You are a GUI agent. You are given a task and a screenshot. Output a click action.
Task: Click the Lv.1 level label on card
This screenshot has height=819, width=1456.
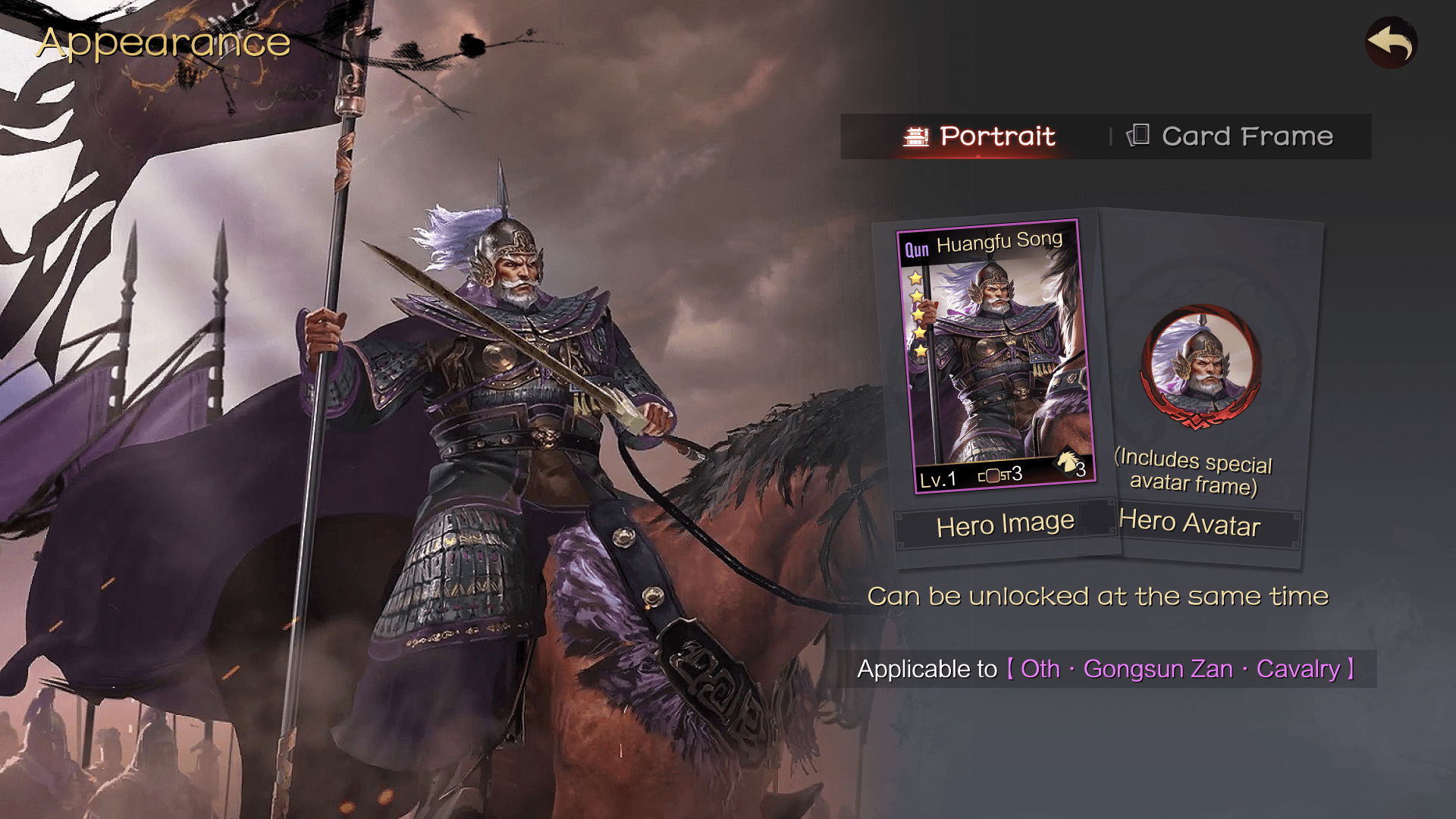[x=937, y=479]
